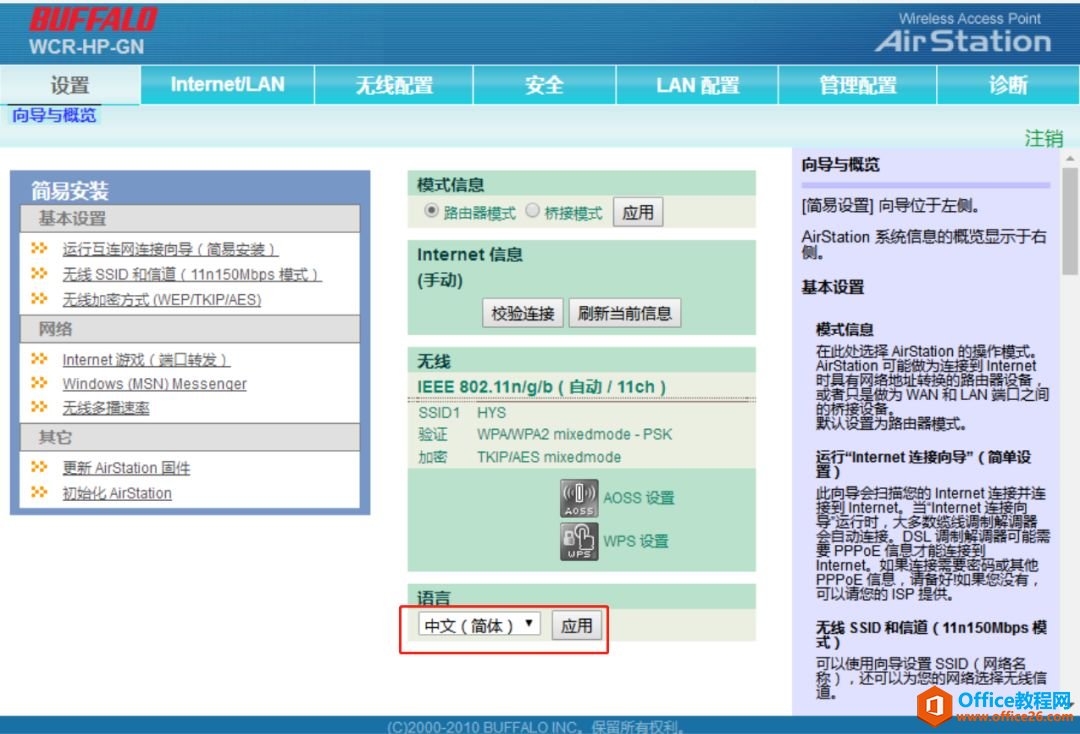Click TKIP/AES mixedmode text
Screen dimensions: 1080x734
click(x=549, y=457)
